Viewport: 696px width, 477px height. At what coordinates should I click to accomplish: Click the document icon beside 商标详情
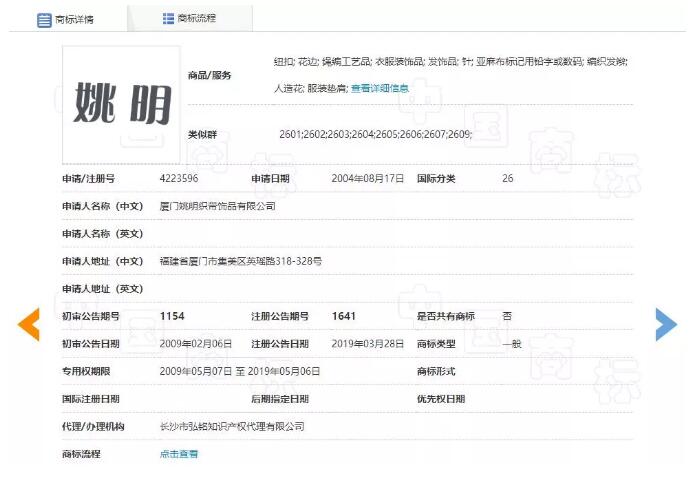[x=44, y=20]
